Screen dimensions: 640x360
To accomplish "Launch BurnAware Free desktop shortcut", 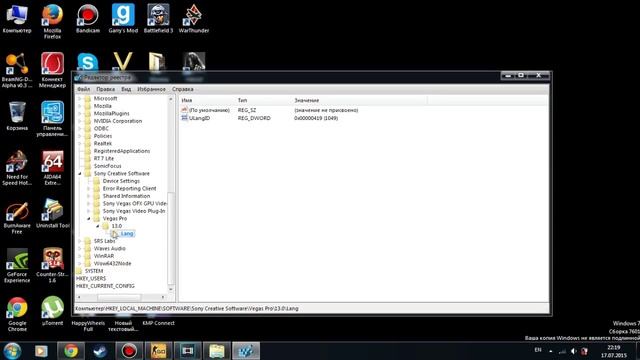I will click(17, 216).
